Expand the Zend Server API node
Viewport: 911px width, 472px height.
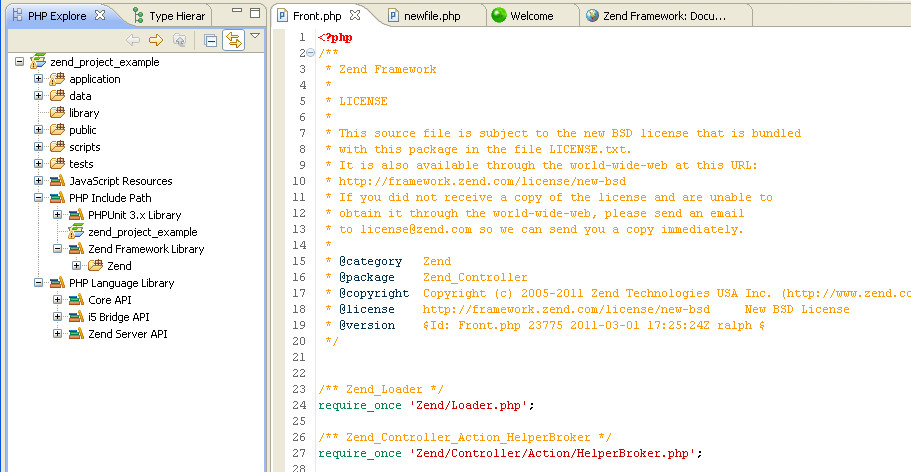[57, 334]
